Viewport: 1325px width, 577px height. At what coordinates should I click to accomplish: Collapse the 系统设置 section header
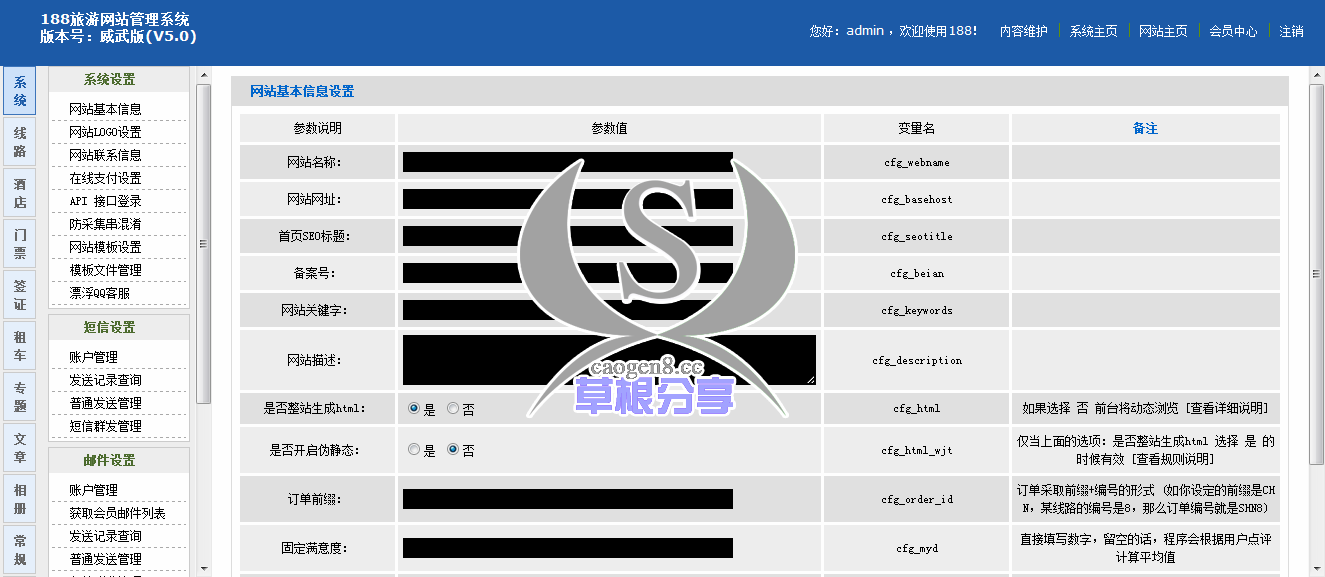[118, 80]
